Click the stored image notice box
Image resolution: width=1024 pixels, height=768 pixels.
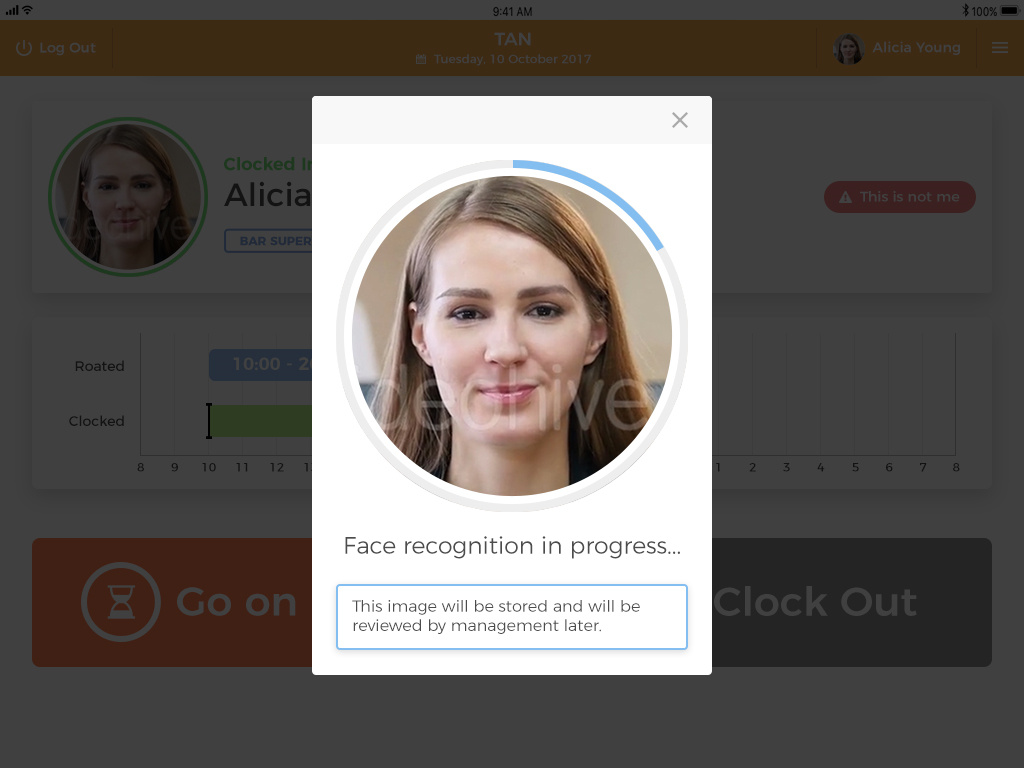tap(512, 616)
